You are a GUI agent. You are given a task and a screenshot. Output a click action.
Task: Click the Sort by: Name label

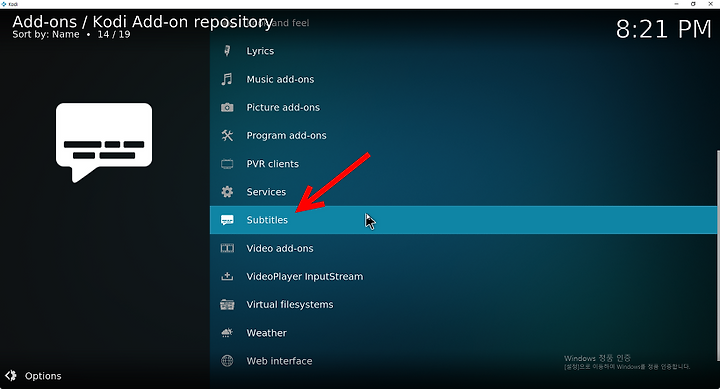point(46,34)
